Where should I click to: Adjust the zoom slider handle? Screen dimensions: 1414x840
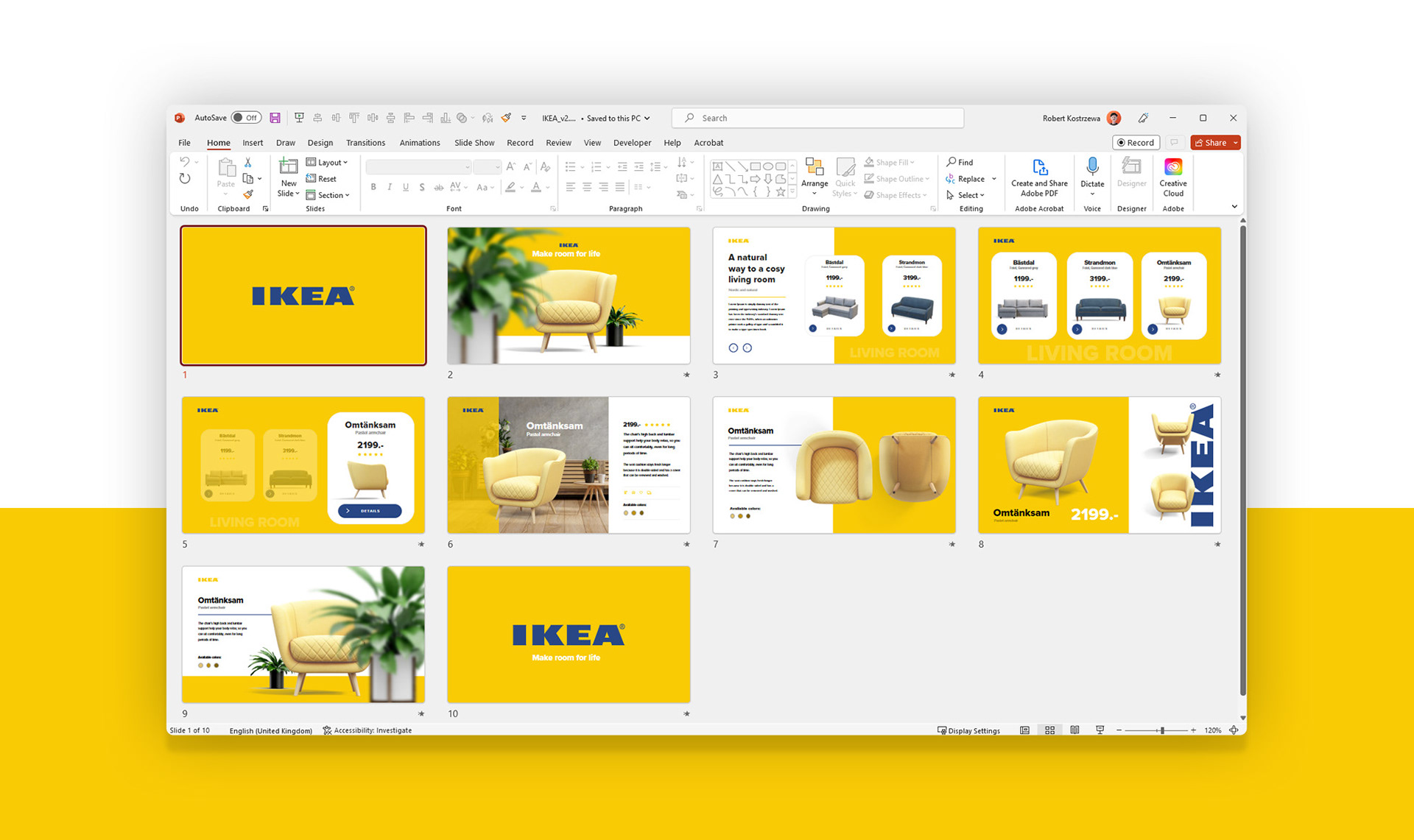pyautogui.click(x=1162, y=730)
